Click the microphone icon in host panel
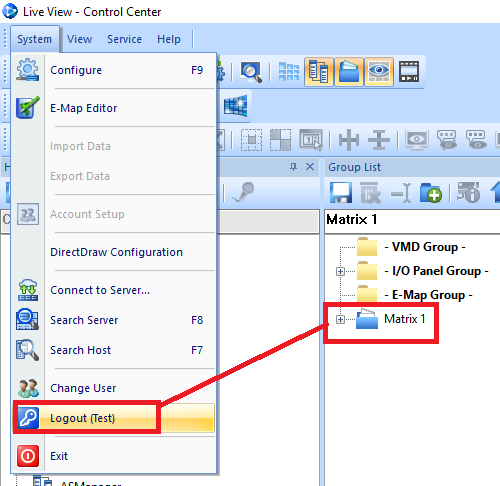 point(244,192)
